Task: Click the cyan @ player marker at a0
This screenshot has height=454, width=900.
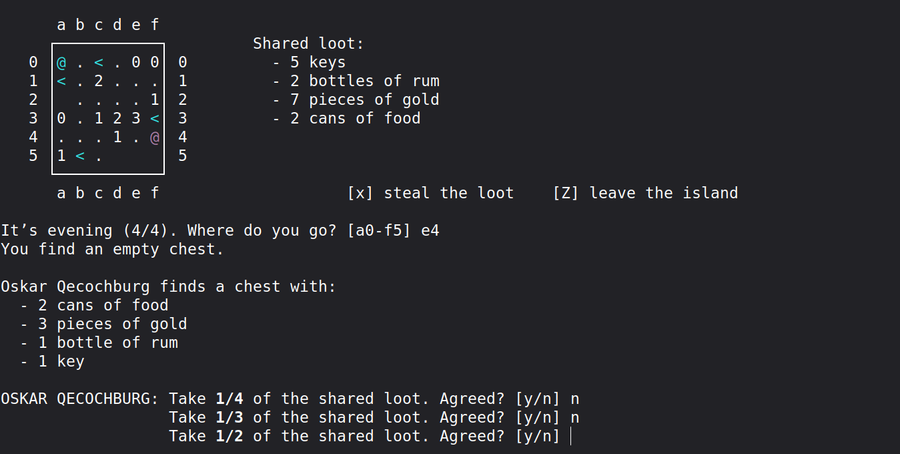Action: tap(61, 63)
